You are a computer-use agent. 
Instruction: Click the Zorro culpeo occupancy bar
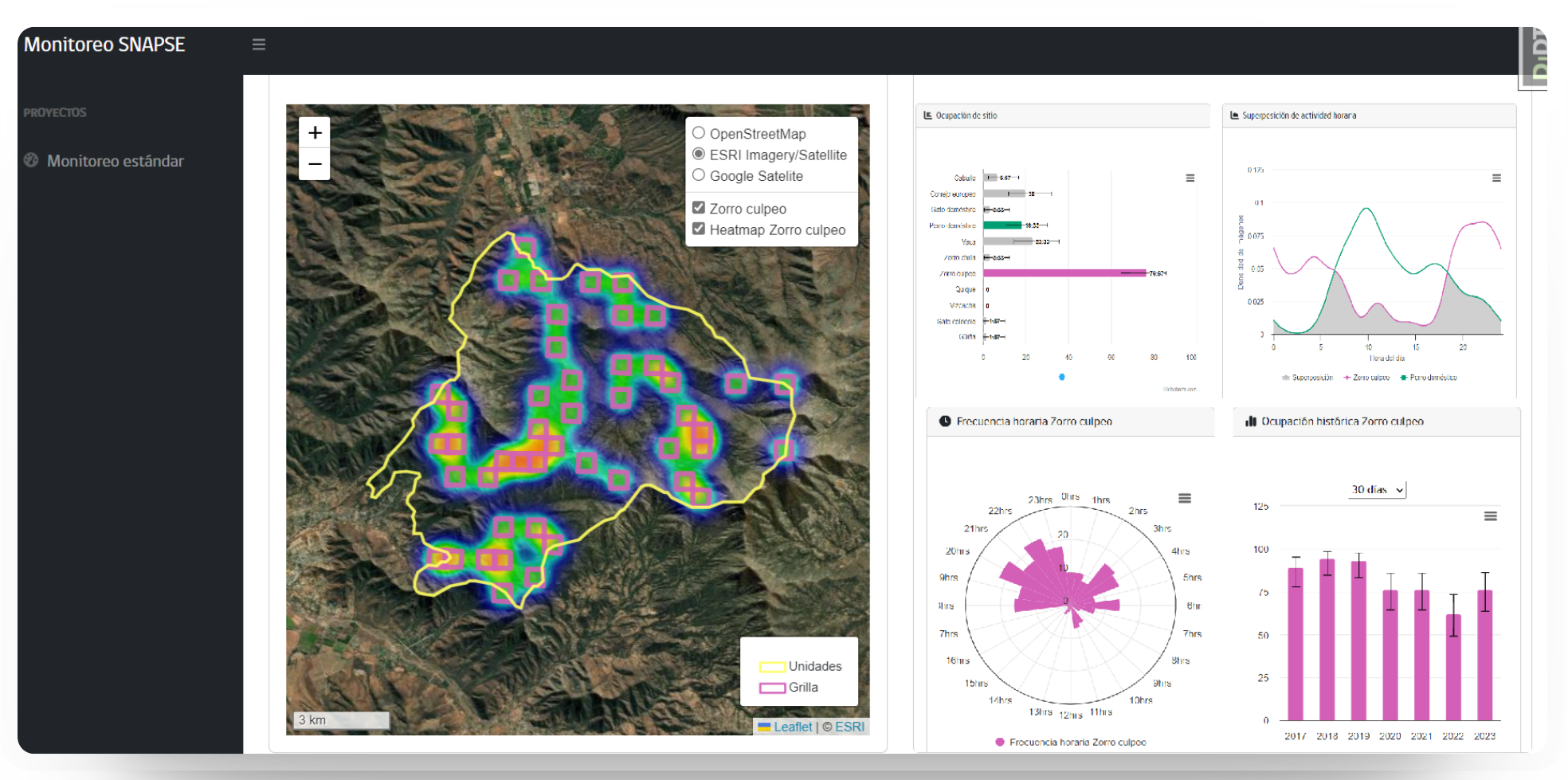pyautogui.click(x=1064, y=273)
